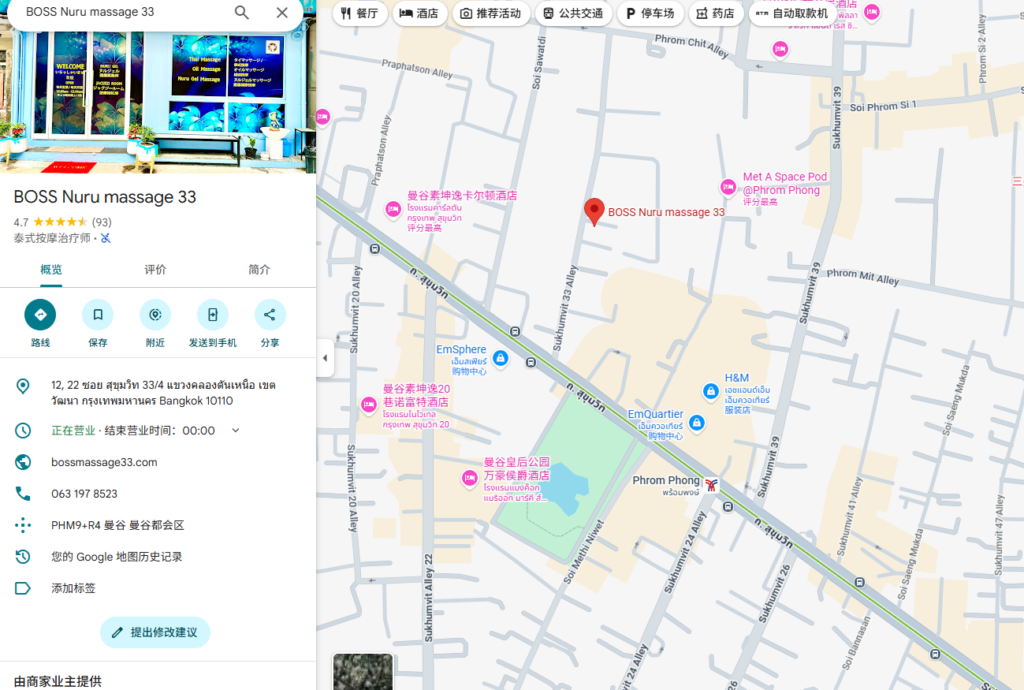Click the label tag icon
This screenshot has height=690, width=1024.
point(23,588)
